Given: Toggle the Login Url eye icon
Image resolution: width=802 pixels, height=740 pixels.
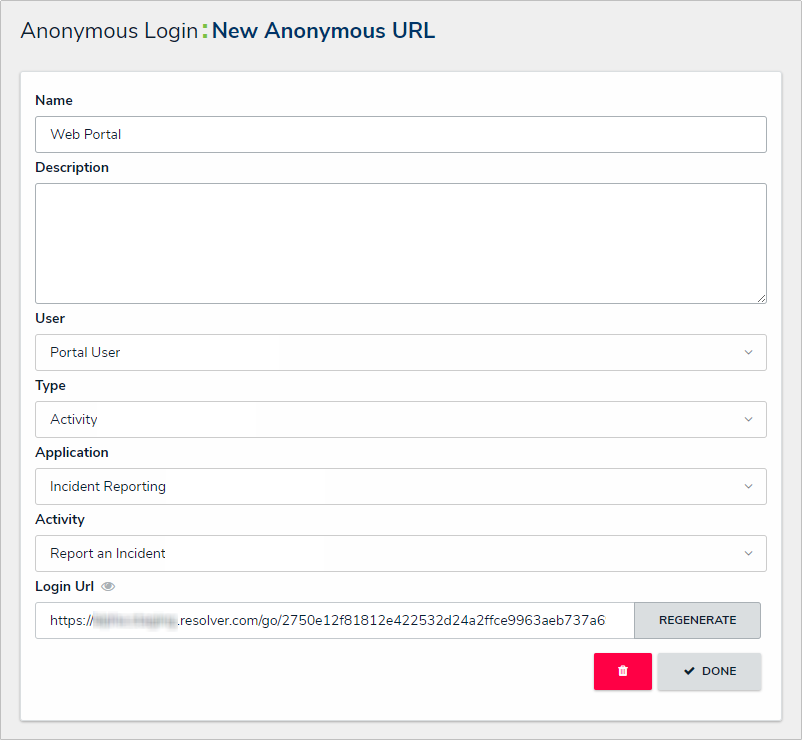Looking at the screenshot, I should click(x=108, y=587).
